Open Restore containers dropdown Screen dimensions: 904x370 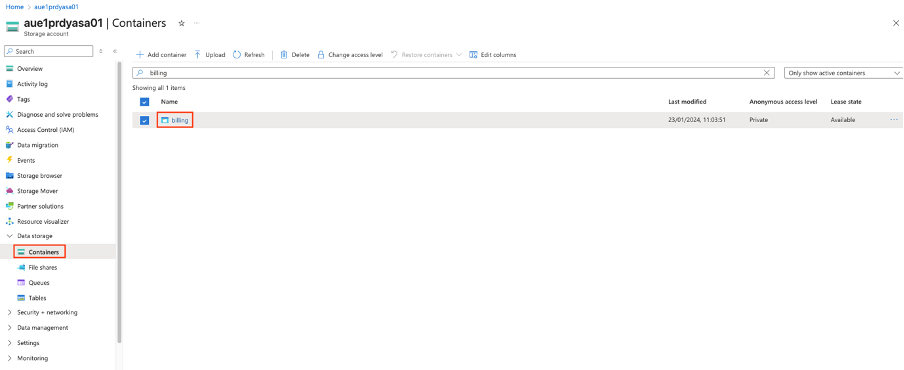[426, 55]
